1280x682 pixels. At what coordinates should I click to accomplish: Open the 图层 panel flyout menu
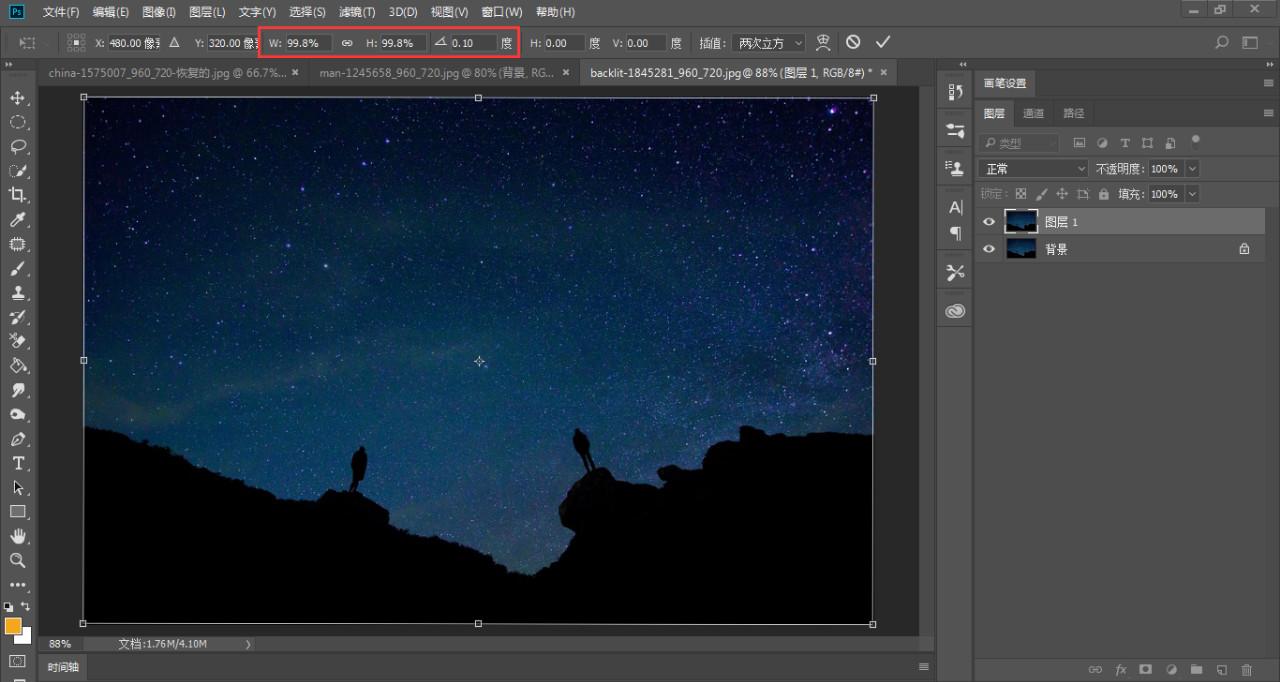pos(1269,113)
